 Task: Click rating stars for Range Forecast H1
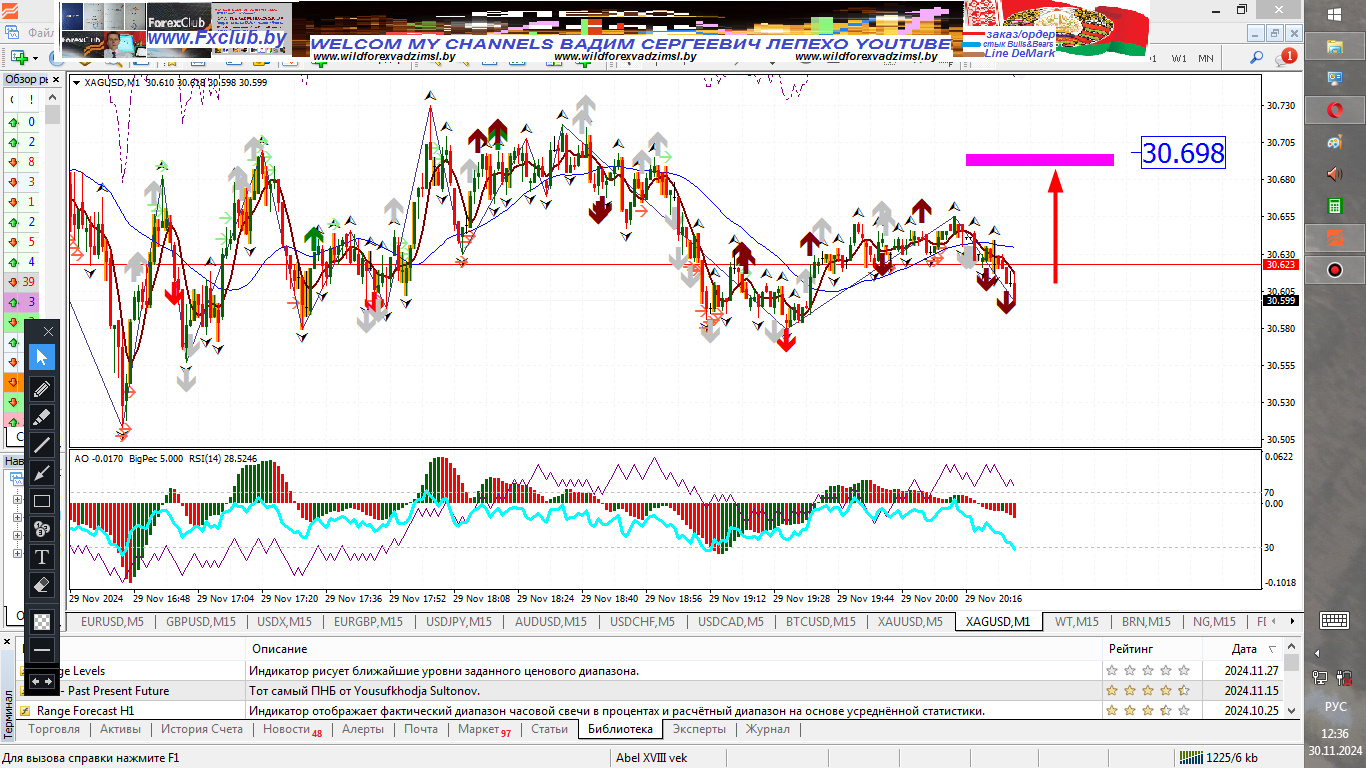click(x=1147, y=711)
